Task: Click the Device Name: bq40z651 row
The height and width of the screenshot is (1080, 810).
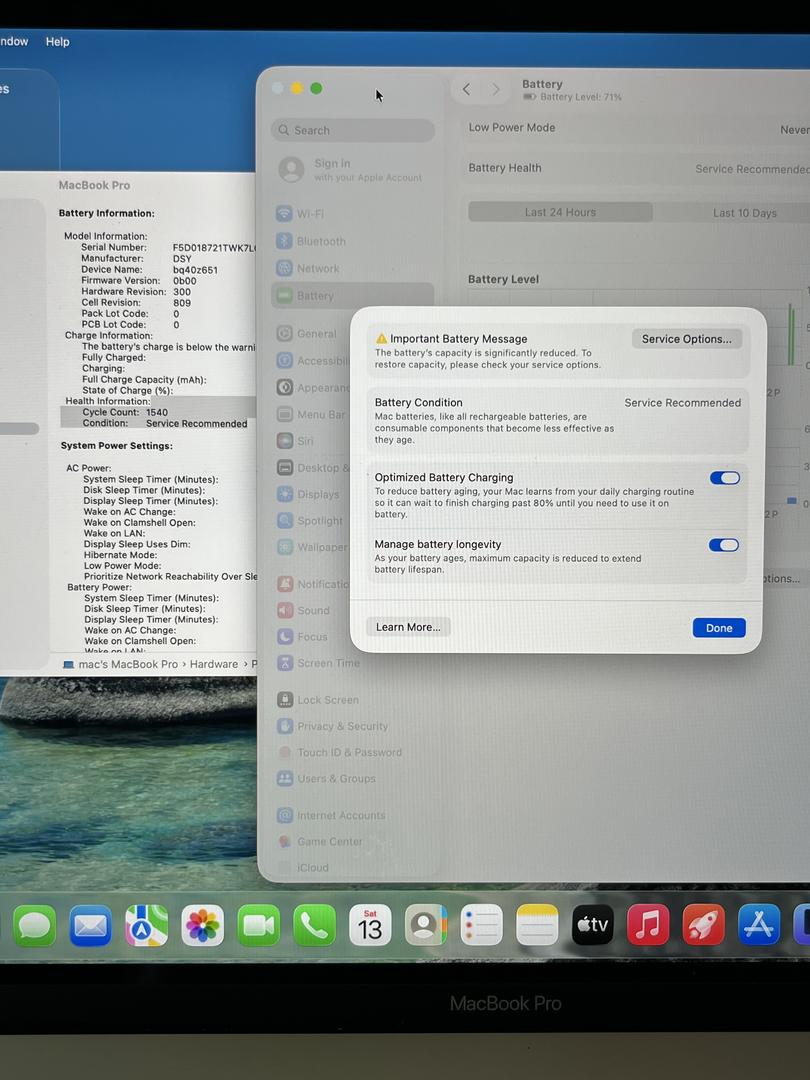Action: pyautogui.click(x=149, y=269)
